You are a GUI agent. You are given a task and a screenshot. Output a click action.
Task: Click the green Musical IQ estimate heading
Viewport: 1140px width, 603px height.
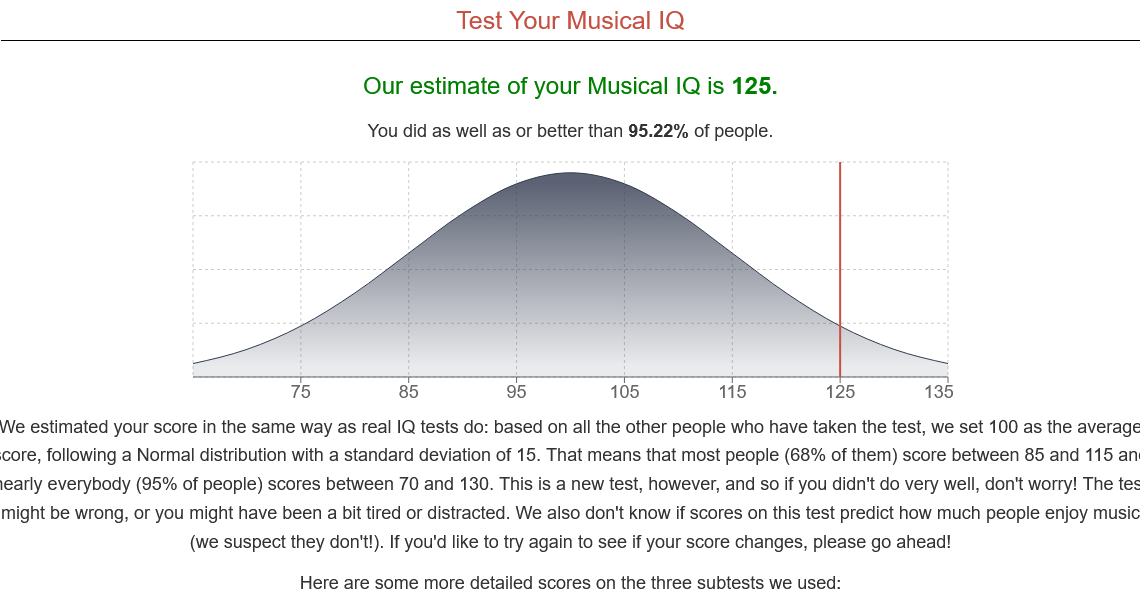click(570, 86)
